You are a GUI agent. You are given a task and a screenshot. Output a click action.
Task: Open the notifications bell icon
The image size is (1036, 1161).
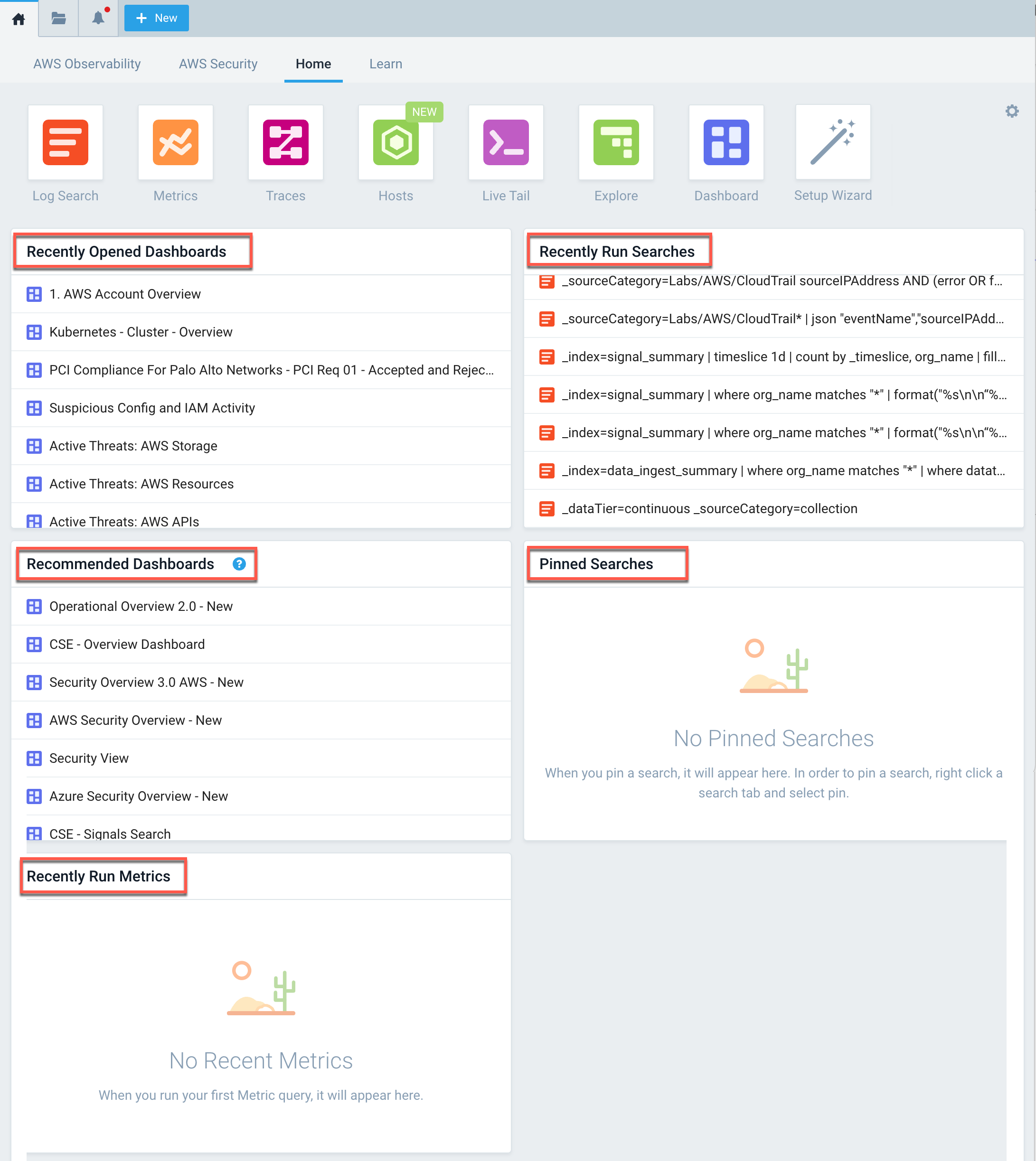point(98,19)
